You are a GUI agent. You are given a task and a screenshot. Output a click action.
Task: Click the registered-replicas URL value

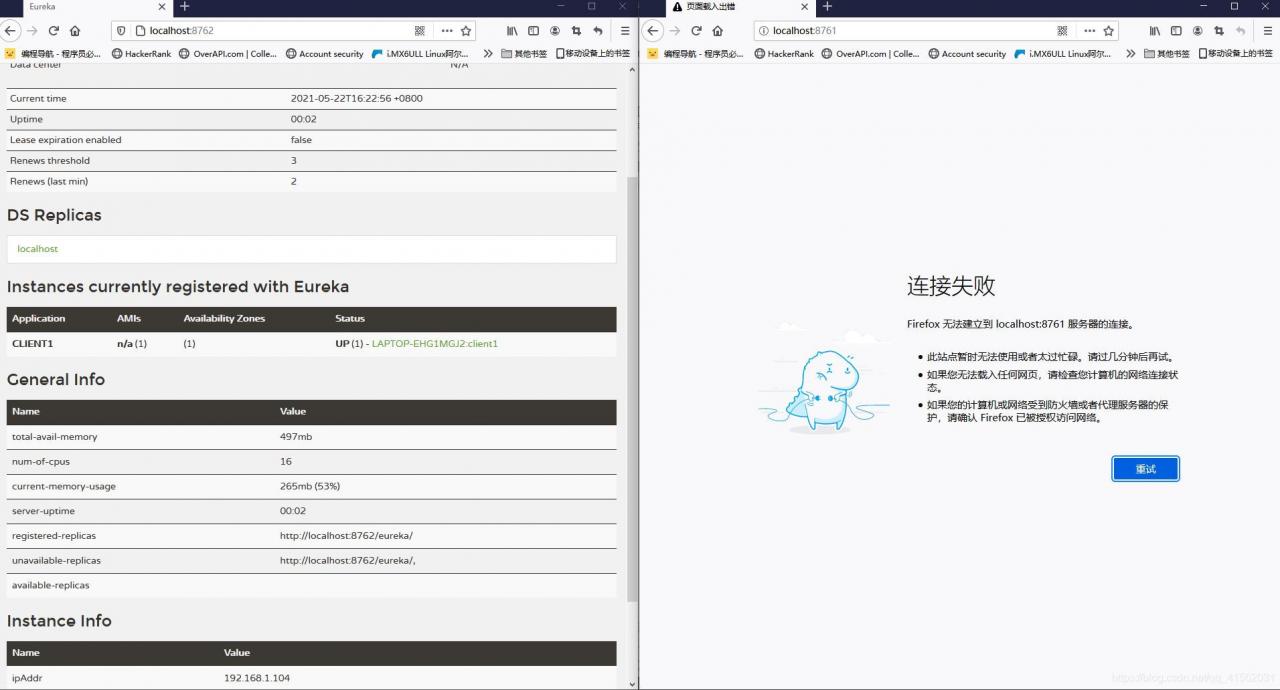pyautogui.click(x=346, y=536)
